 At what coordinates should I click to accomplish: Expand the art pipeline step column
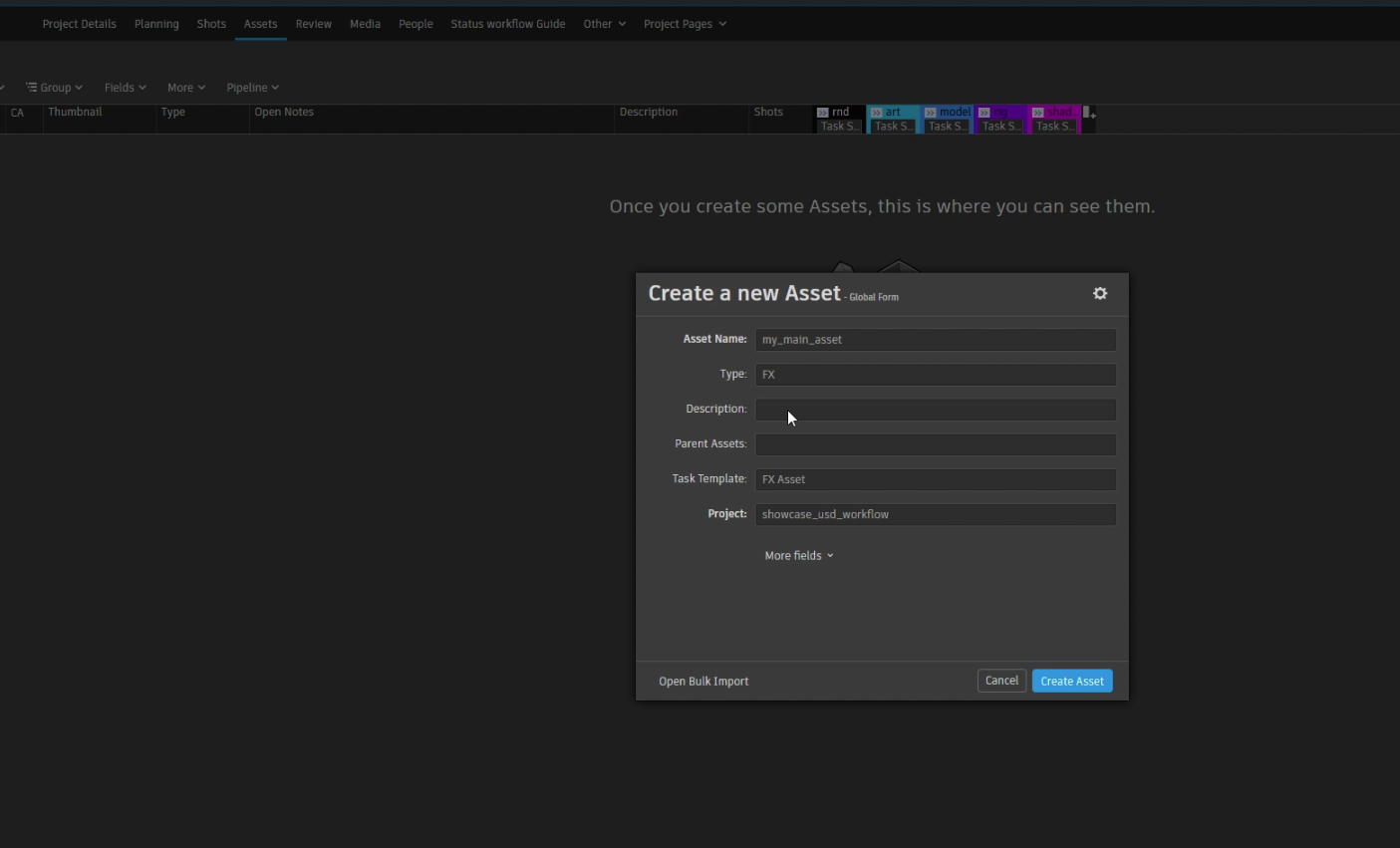(877, 113)
